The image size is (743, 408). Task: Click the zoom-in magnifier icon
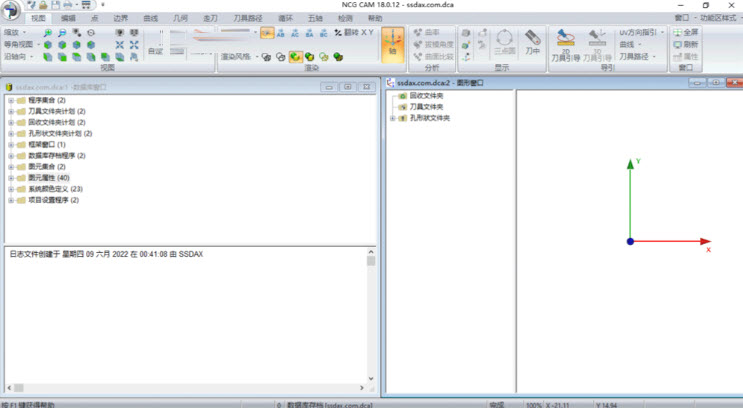click(46, 33)
